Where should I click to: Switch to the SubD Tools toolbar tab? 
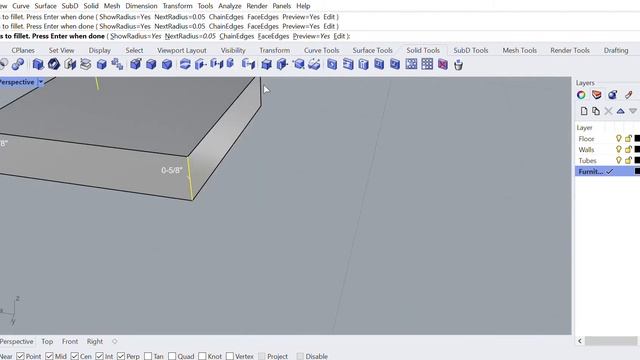(x=471, y=50)
